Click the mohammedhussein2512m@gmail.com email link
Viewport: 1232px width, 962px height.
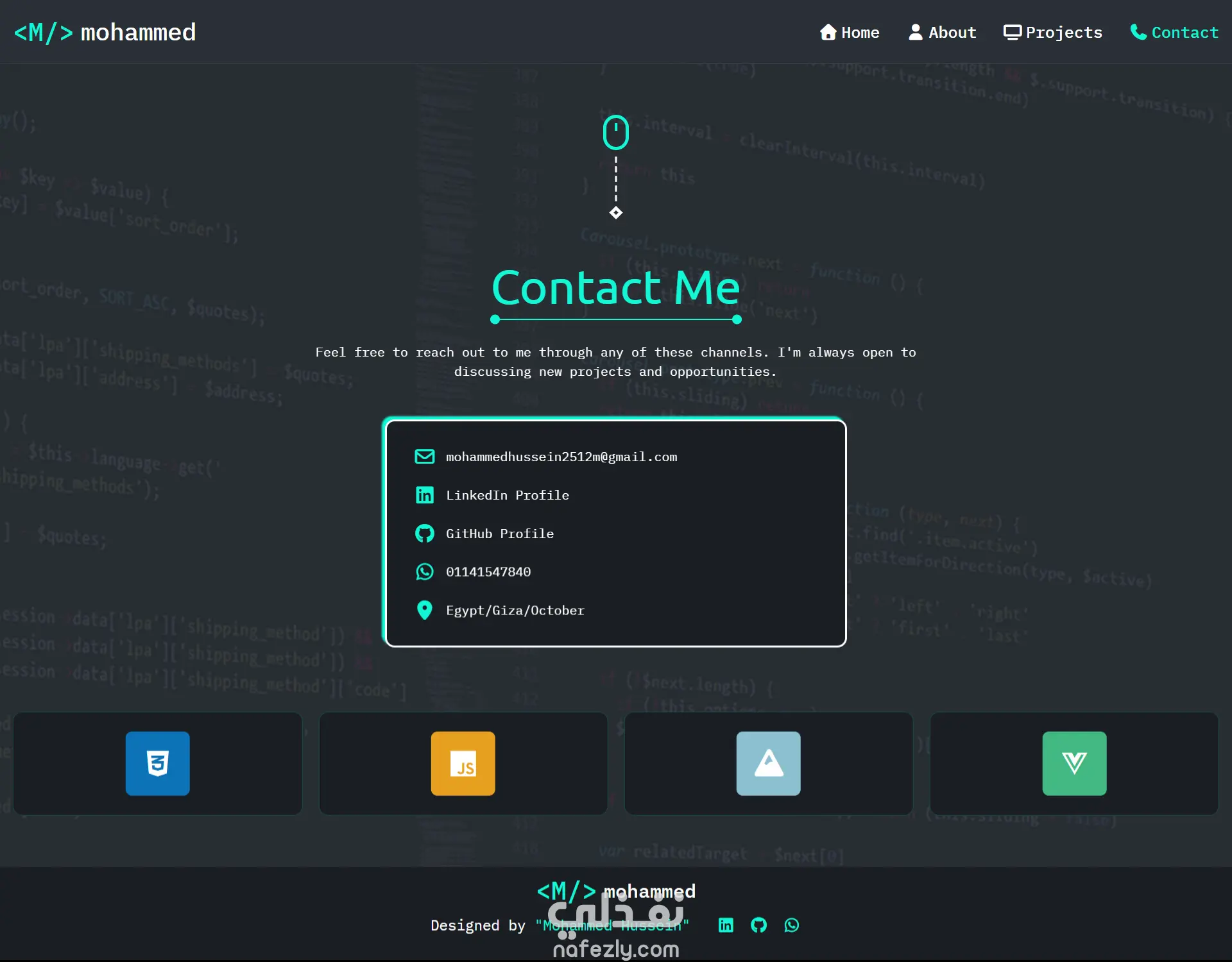tap(561, 457)
